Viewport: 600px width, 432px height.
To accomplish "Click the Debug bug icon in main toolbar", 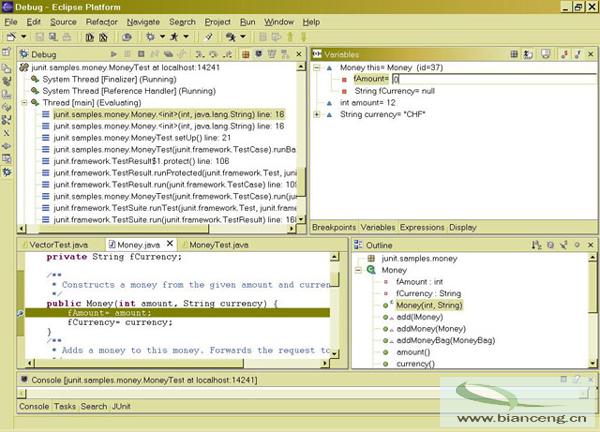I will [150, 37].
